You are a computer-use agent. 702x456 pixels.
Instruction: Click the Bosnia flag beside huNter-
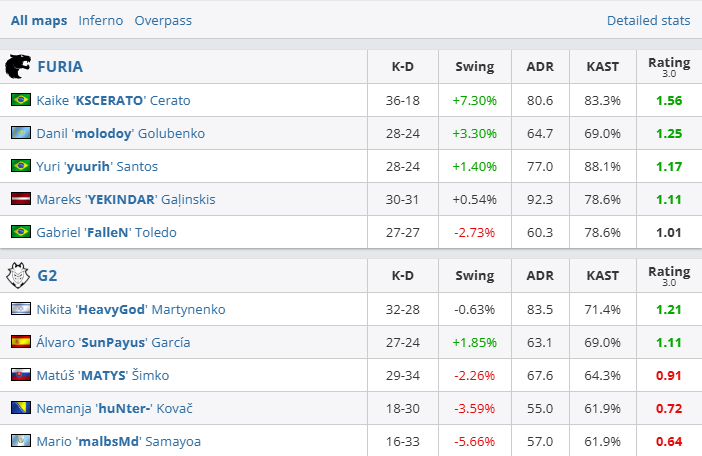20,408
